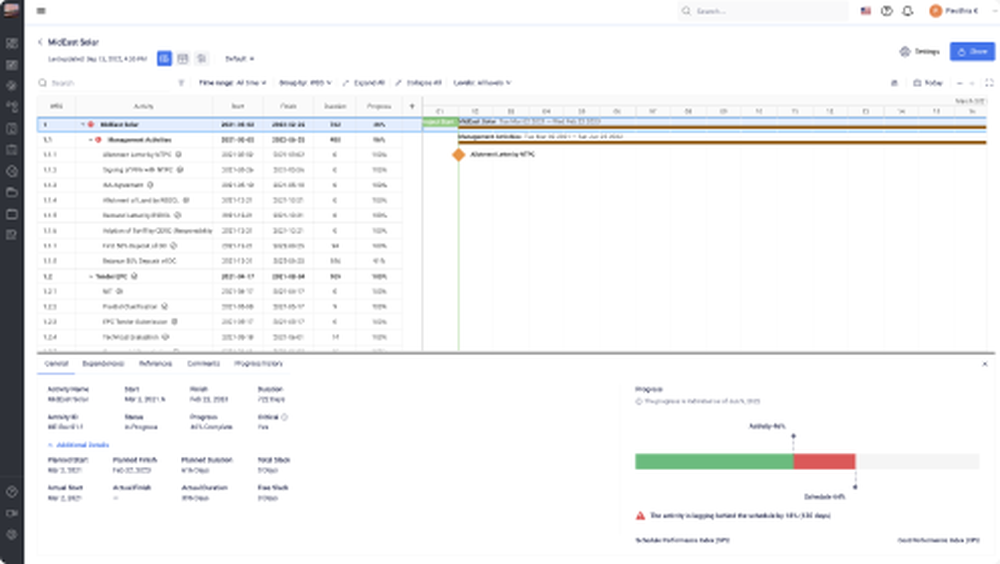The width and height of the screenshot is (1000, 564).
Task: Open the filter icon beside activity search
Action: click(x=181, y=83)
